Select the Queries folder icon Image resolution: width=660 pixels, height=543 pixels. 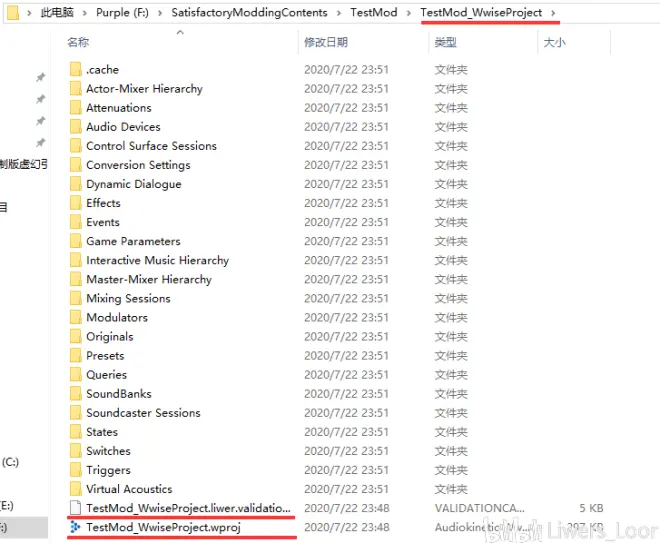pos(76,375)
